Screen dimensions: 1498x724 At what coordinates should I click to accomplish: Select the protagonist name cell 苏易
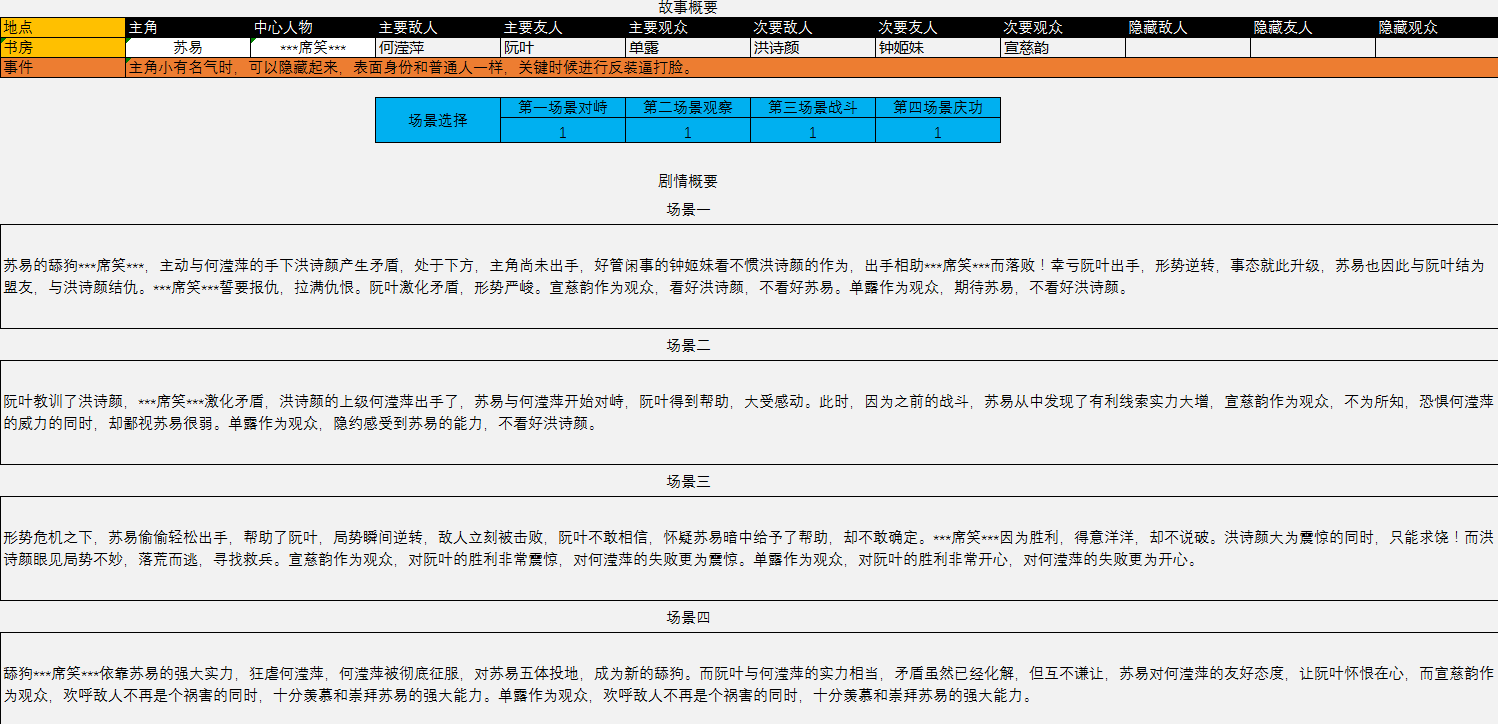[x=188, y=47]
